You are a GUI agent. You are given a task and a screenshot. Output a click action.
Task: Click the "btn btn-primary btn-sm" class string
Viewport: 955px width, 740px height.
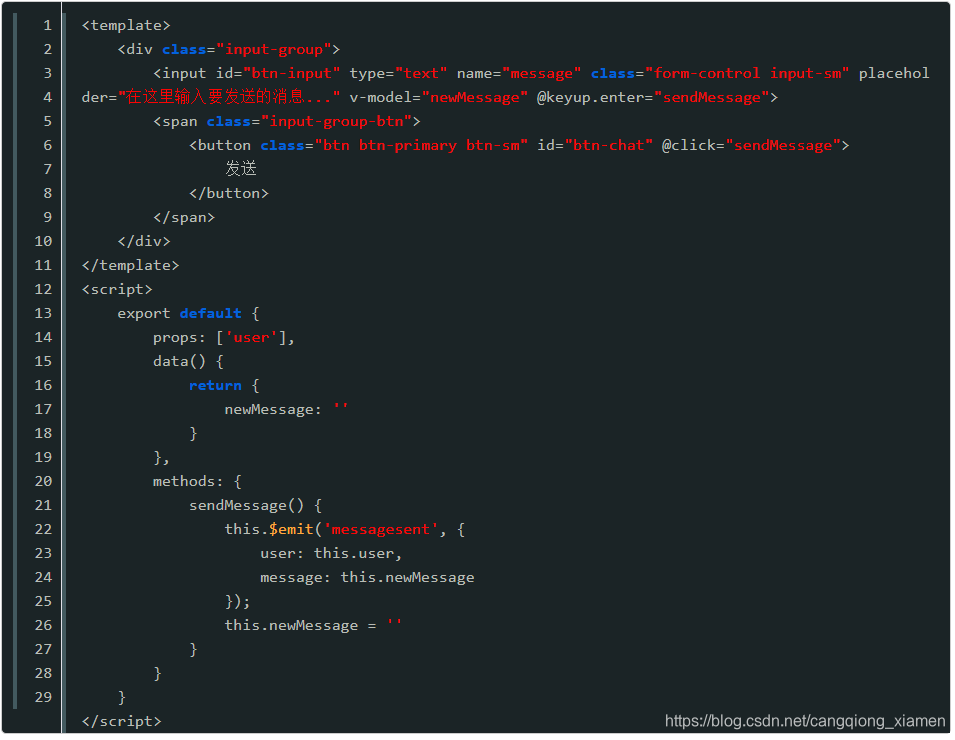pyautogui.click(x=421, y=146)
